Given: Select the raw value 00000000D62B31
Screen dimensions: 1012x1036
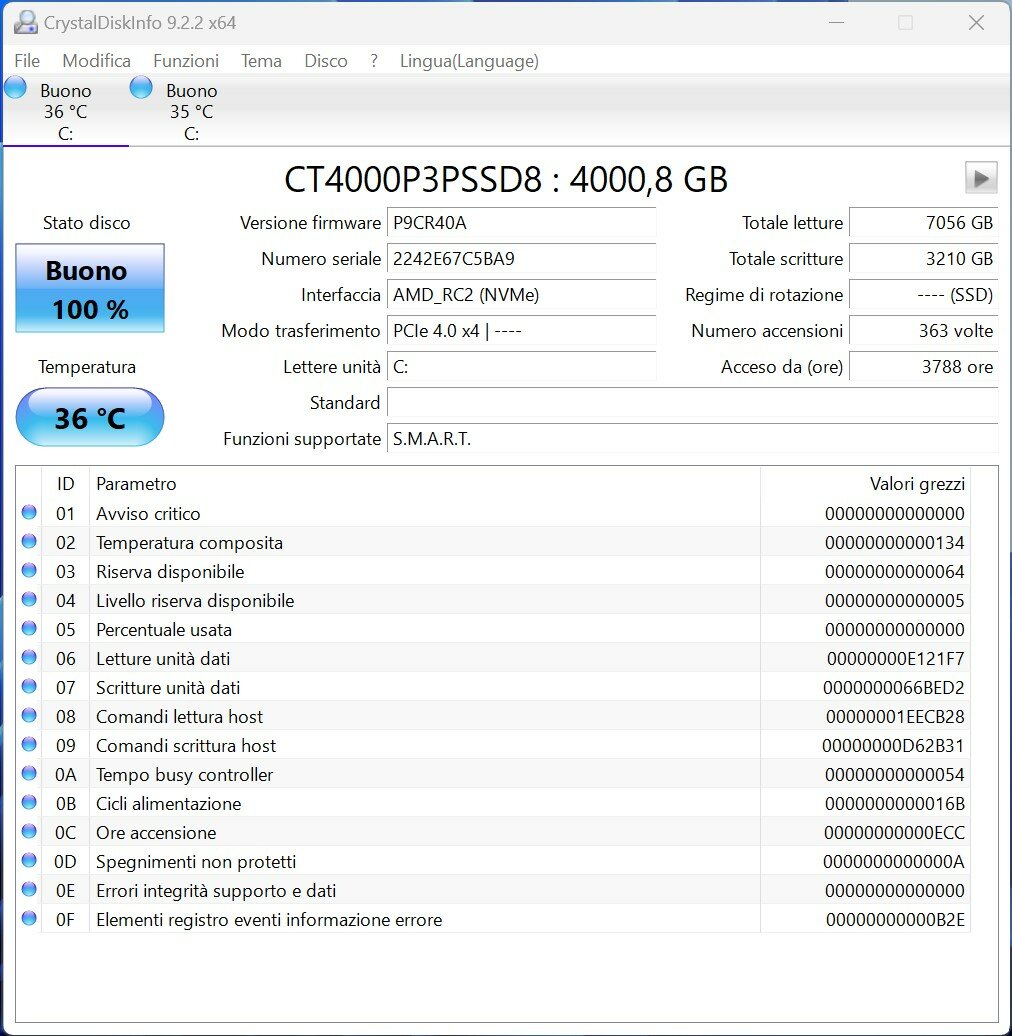Looking at the screenshot, I should pyautogui.click(x=893, y=746).
